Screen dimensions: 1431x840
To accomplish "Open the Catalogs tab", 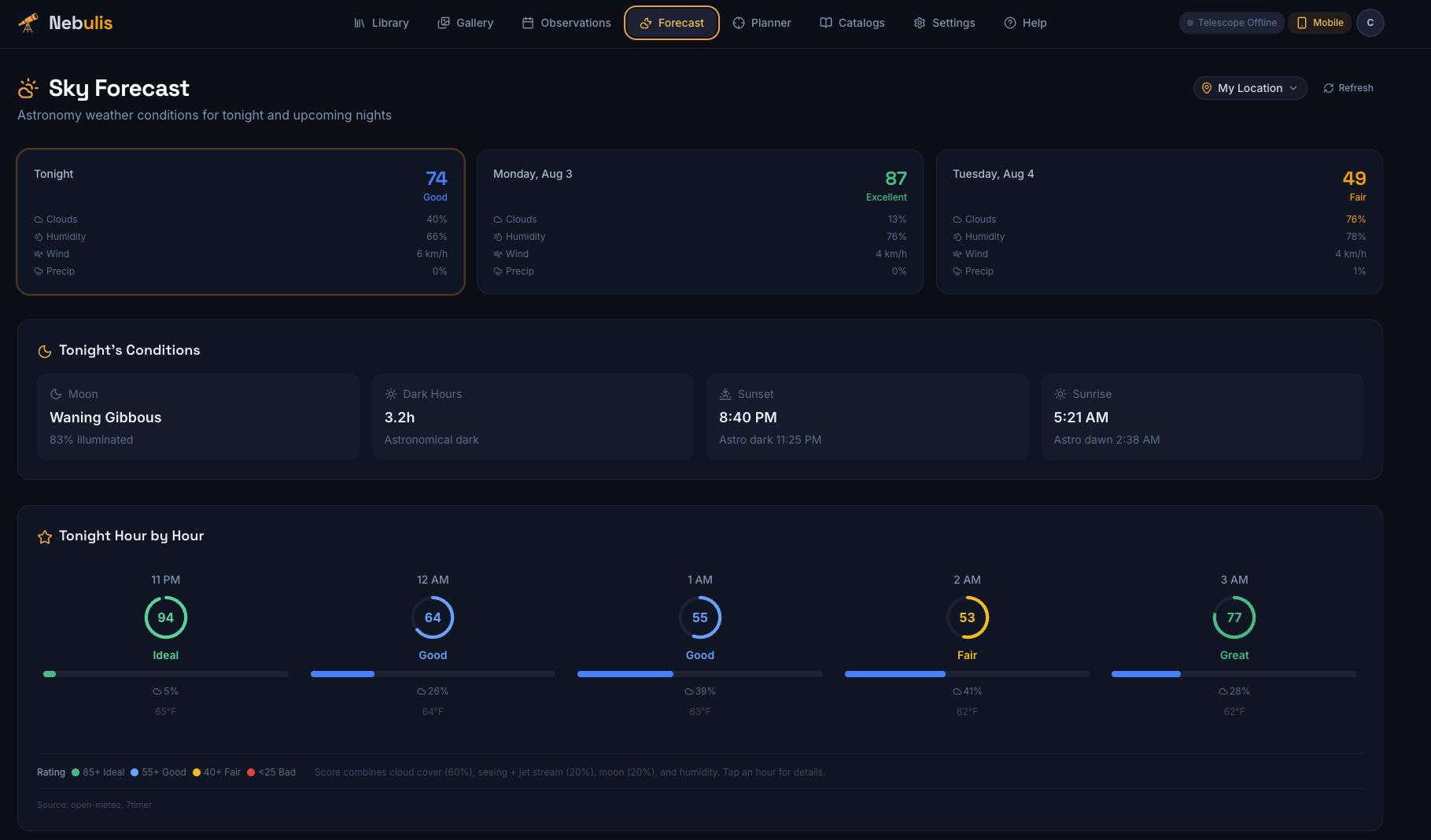I will coord(852,23).
